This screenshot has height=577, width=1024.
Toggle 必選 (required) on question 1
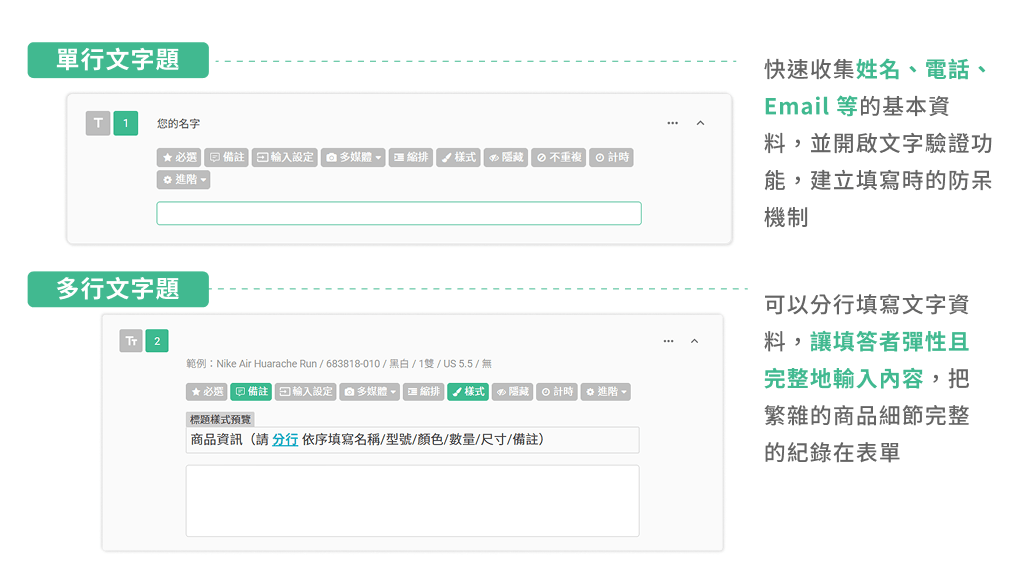pyautogui.click(x=179, y=157)
